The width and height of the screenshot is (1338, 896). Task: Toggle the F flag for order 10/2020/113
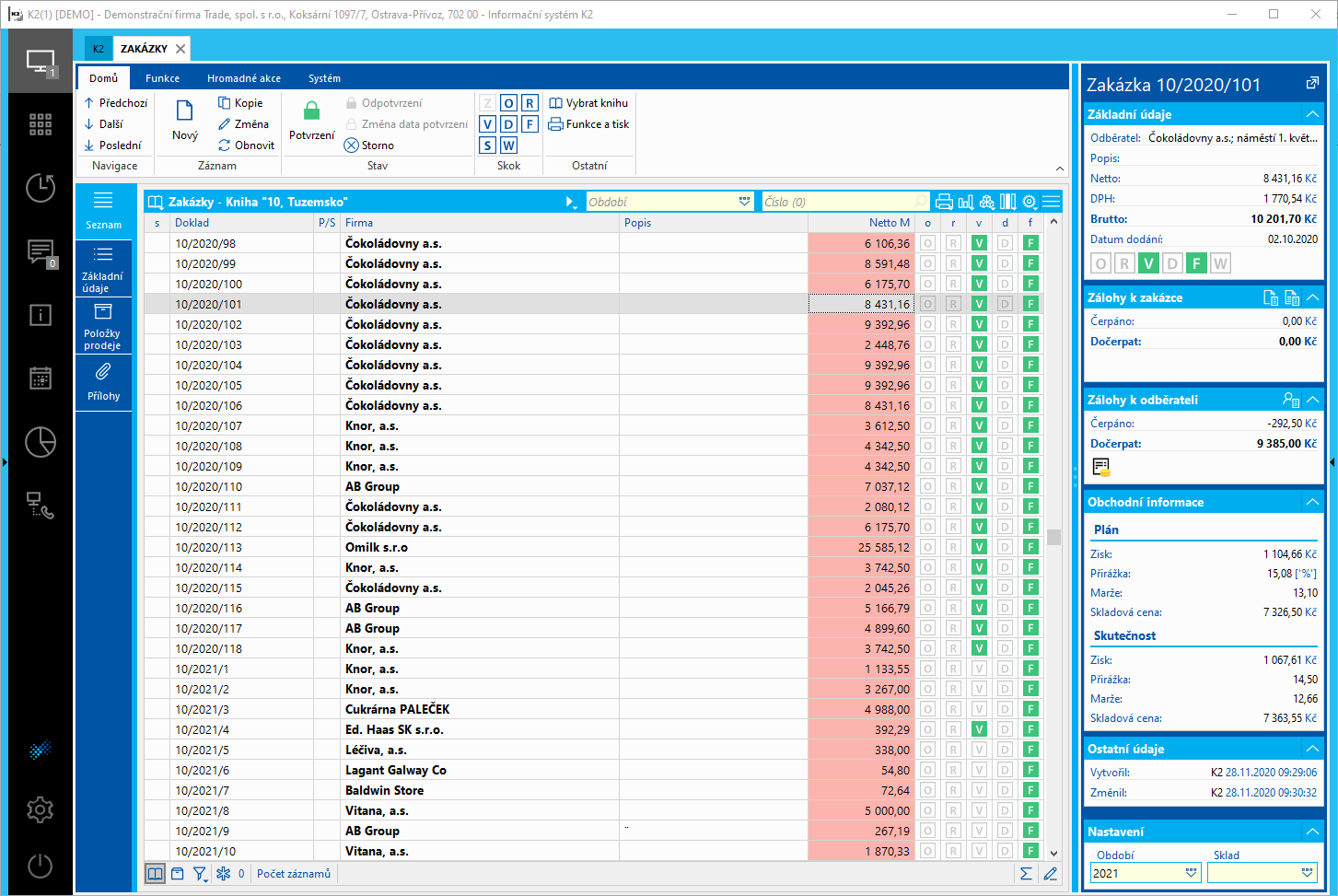(x=1030, y=548)
